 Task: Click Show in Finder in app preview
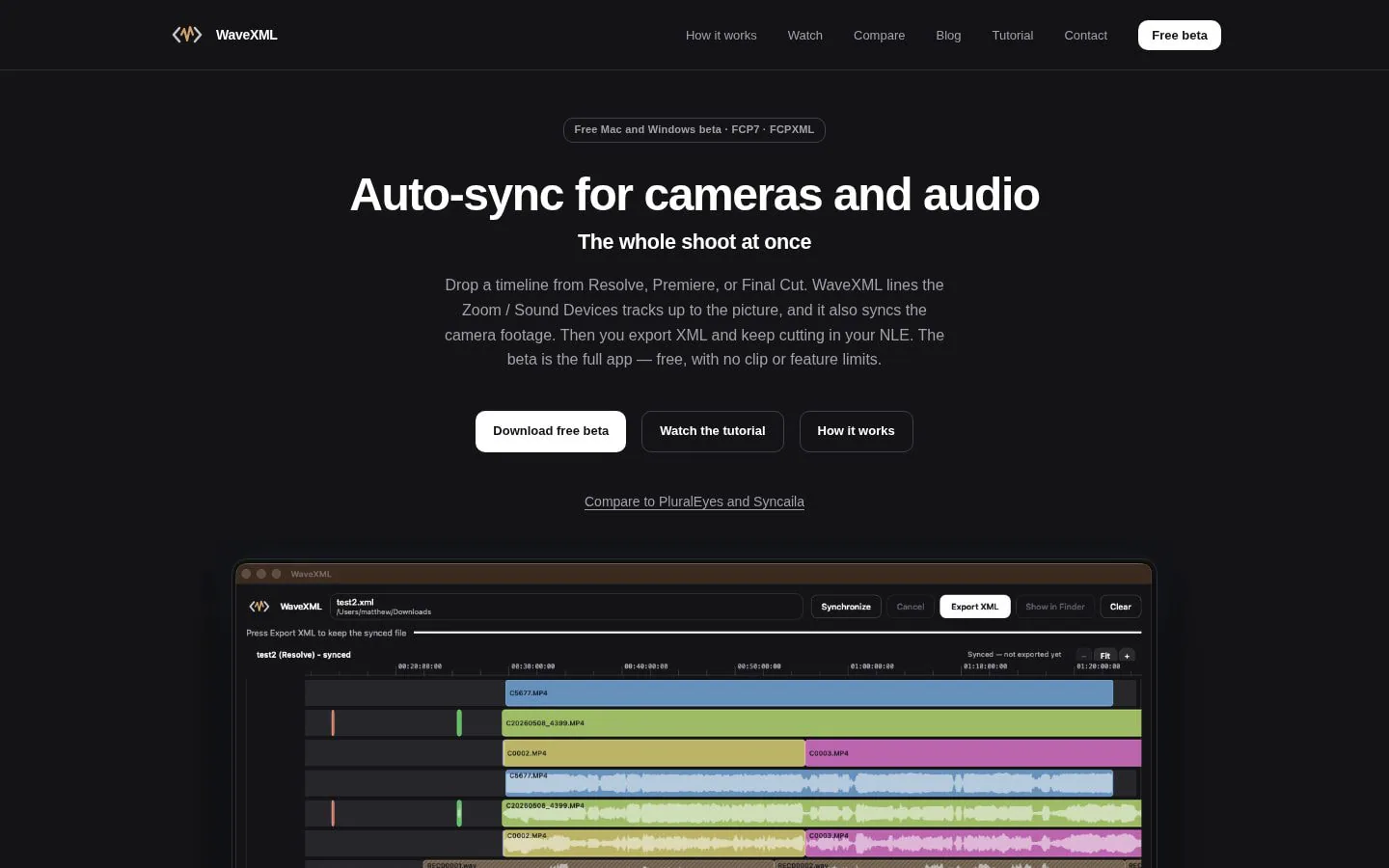coord(1055,607)
